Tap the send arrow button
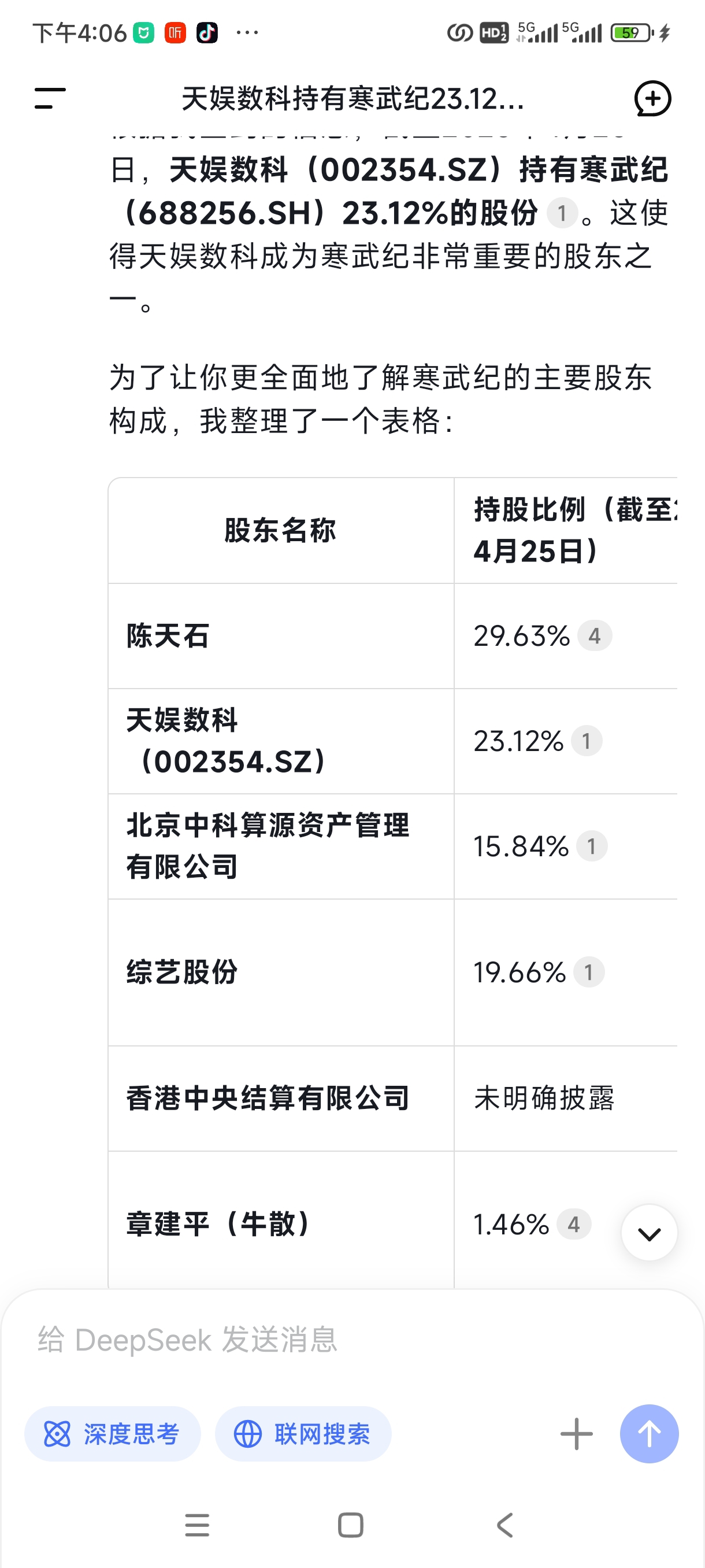The image size is (705, 1568). (649, 1433)
